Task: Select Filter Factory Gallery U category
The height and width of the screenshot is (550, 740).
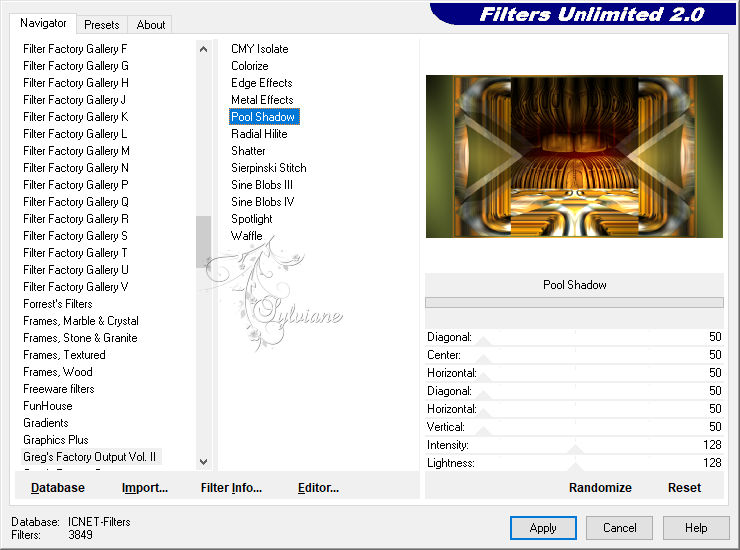Action: pos(76,270)
